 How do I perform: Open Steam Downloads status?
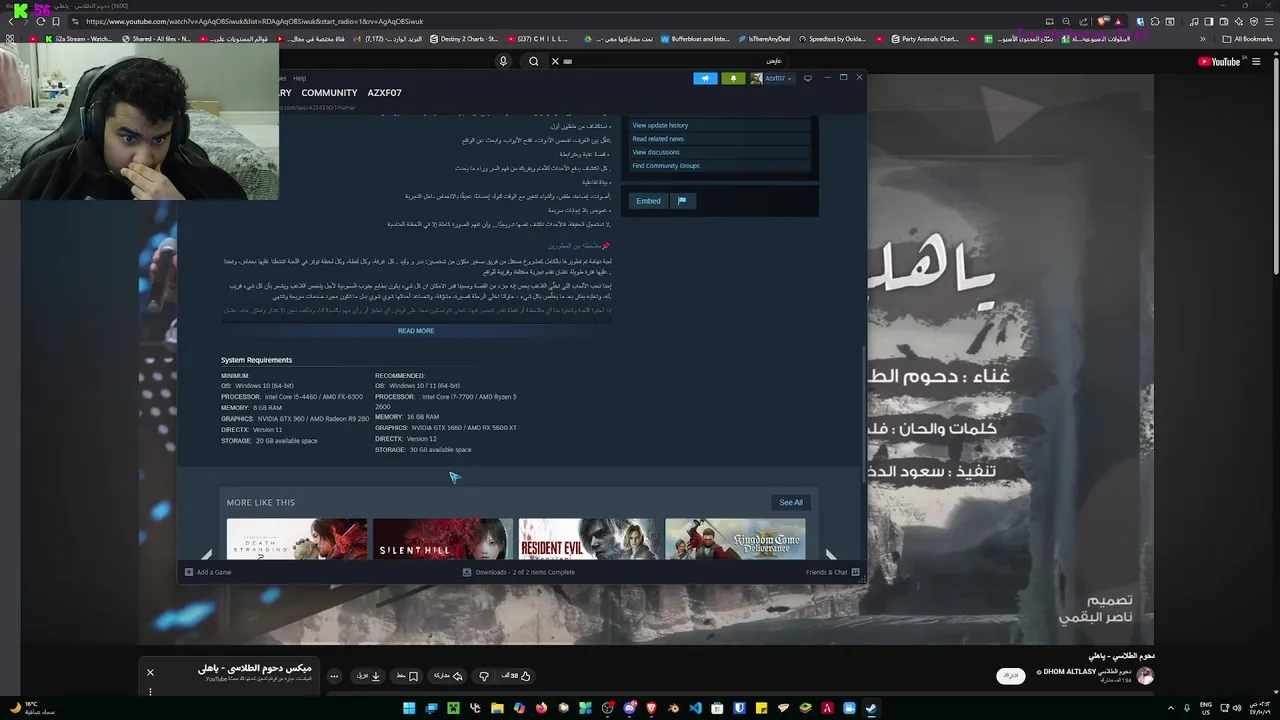(518, 572)
